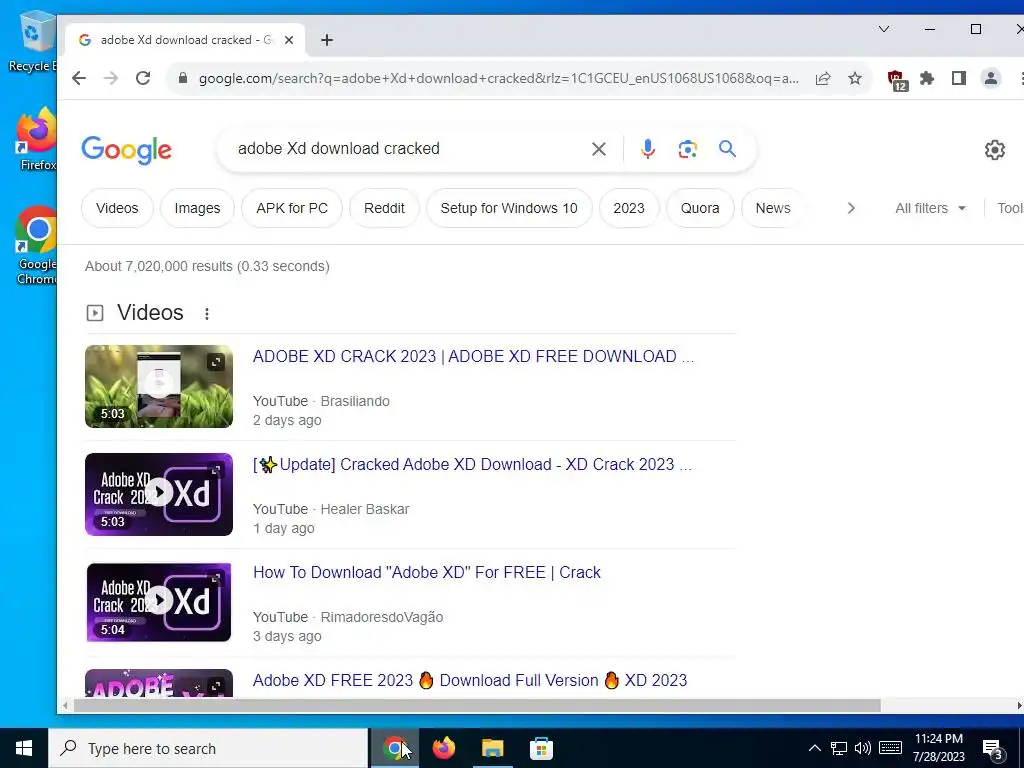Open the taskbar clock and date
Viewport: 1024px width, 768px height.
(938, 748)
